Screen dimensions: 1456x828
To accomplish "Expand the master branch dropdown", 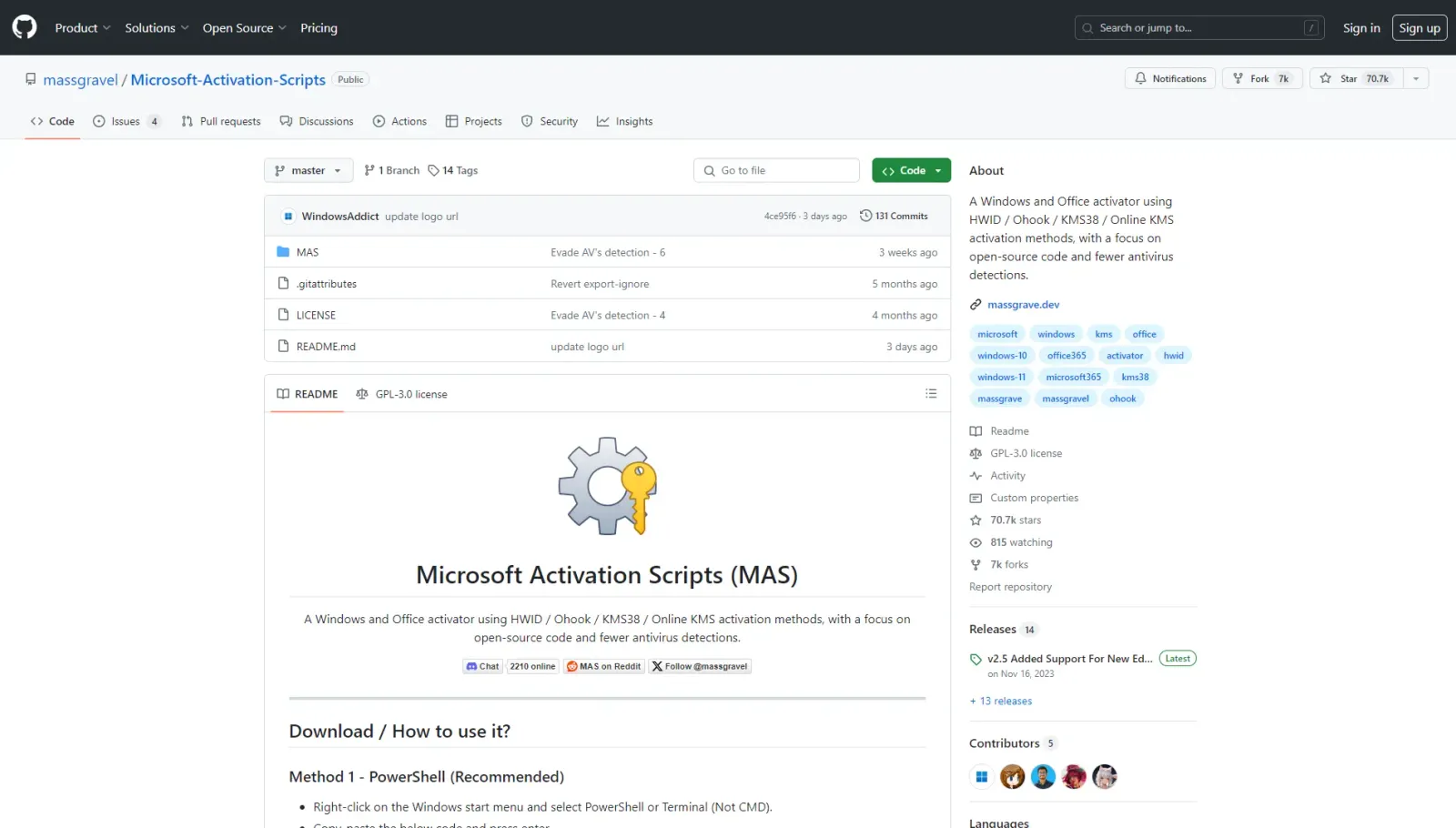I will [x=308, y=170].
